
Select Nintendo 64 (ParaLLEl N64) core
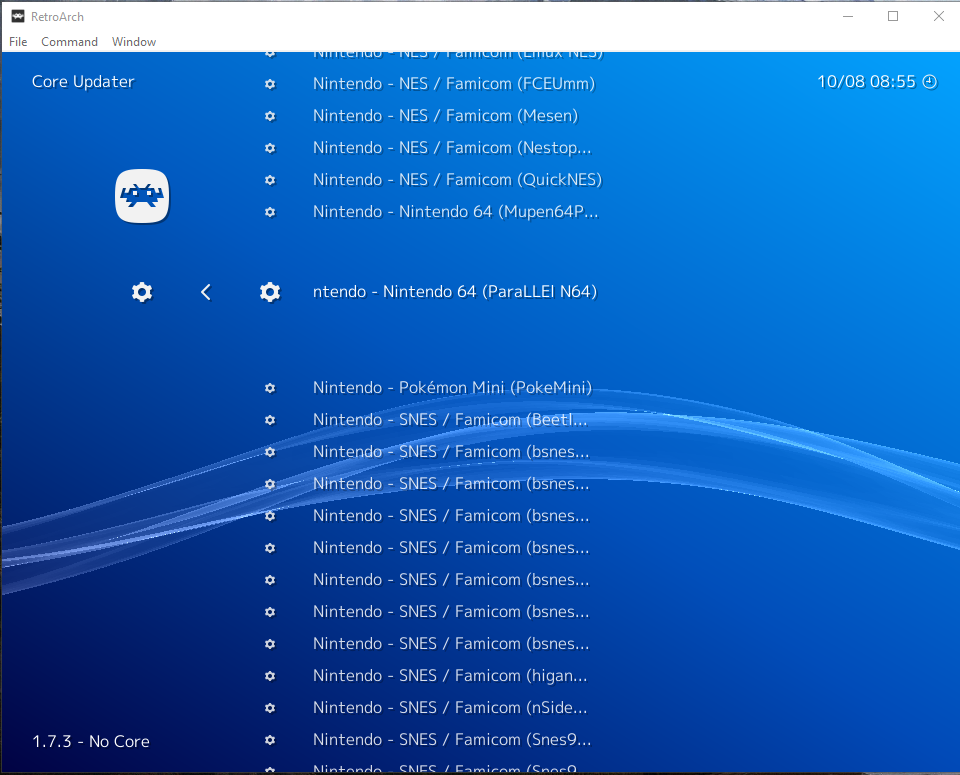(455, 292)
